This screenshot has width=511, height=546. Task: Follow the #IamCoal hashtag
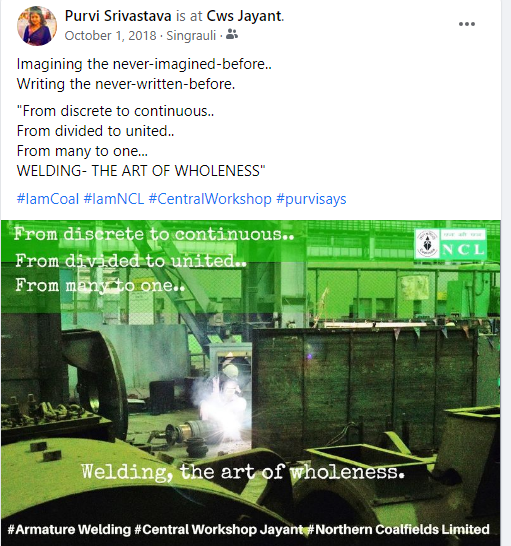tap(48, 199)
